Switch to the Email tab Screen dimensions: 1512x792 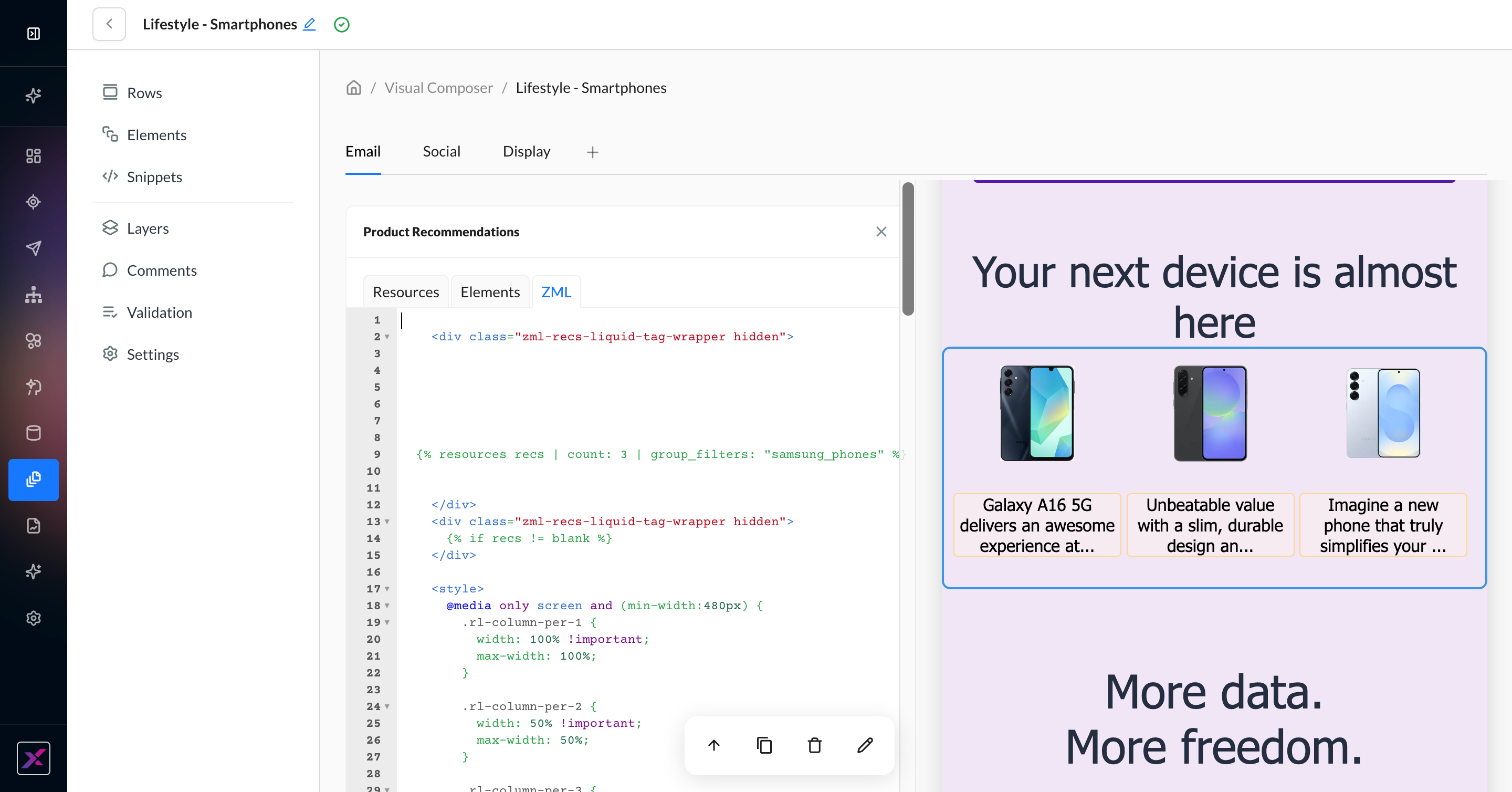pyautogui.click(x=363, y=151)
